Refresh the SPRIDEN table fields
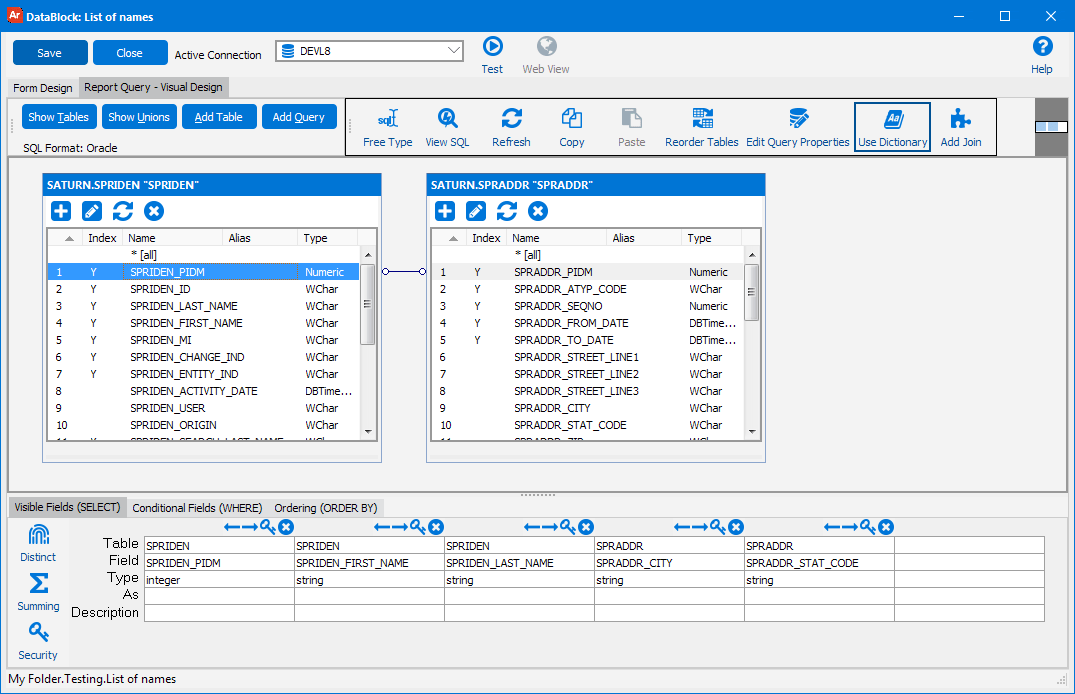1075x694 pixels. point(123,211)
